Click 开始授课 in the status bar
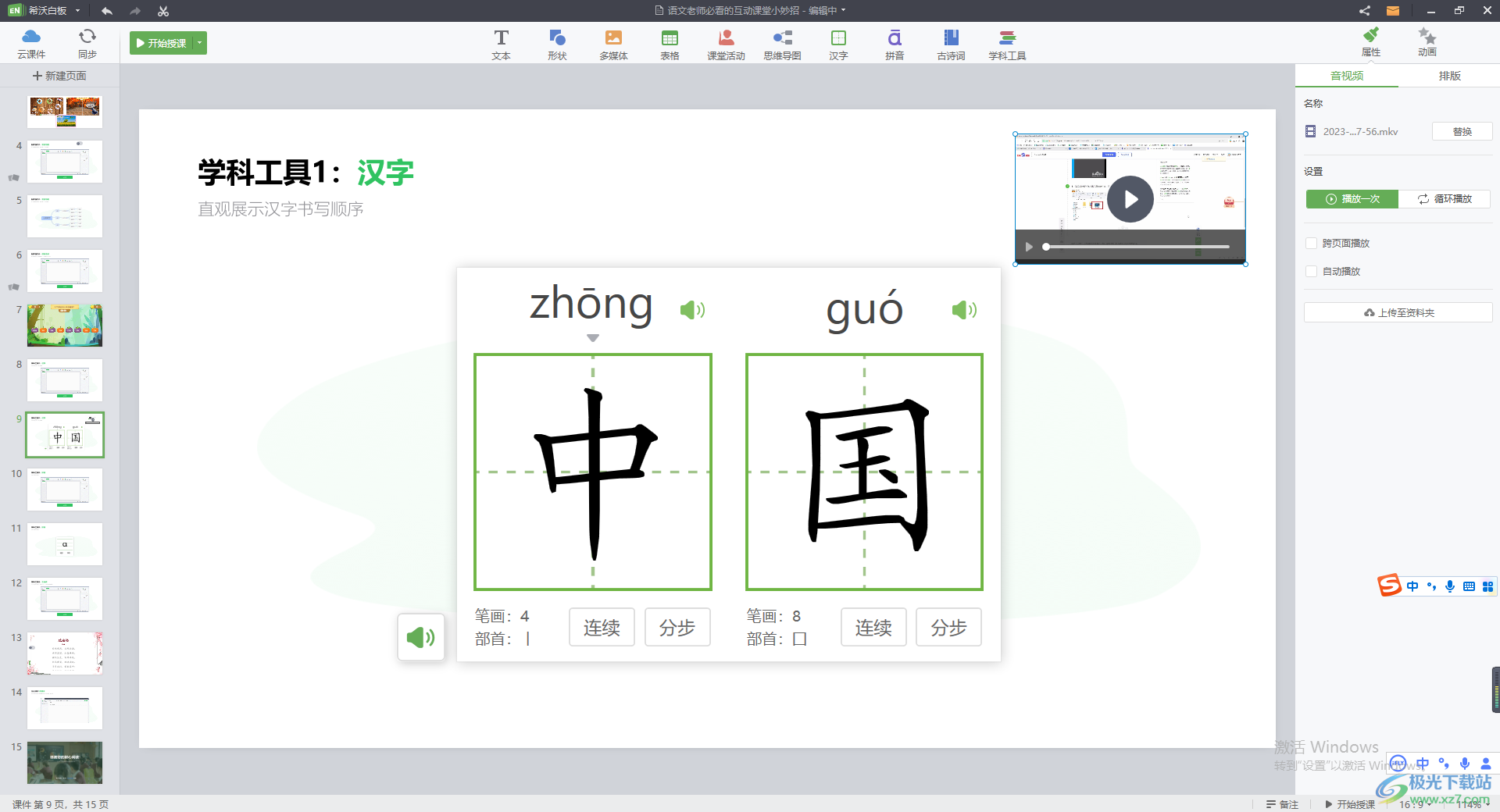Screen dimensions: 1500x812 tap(1351, 804)
